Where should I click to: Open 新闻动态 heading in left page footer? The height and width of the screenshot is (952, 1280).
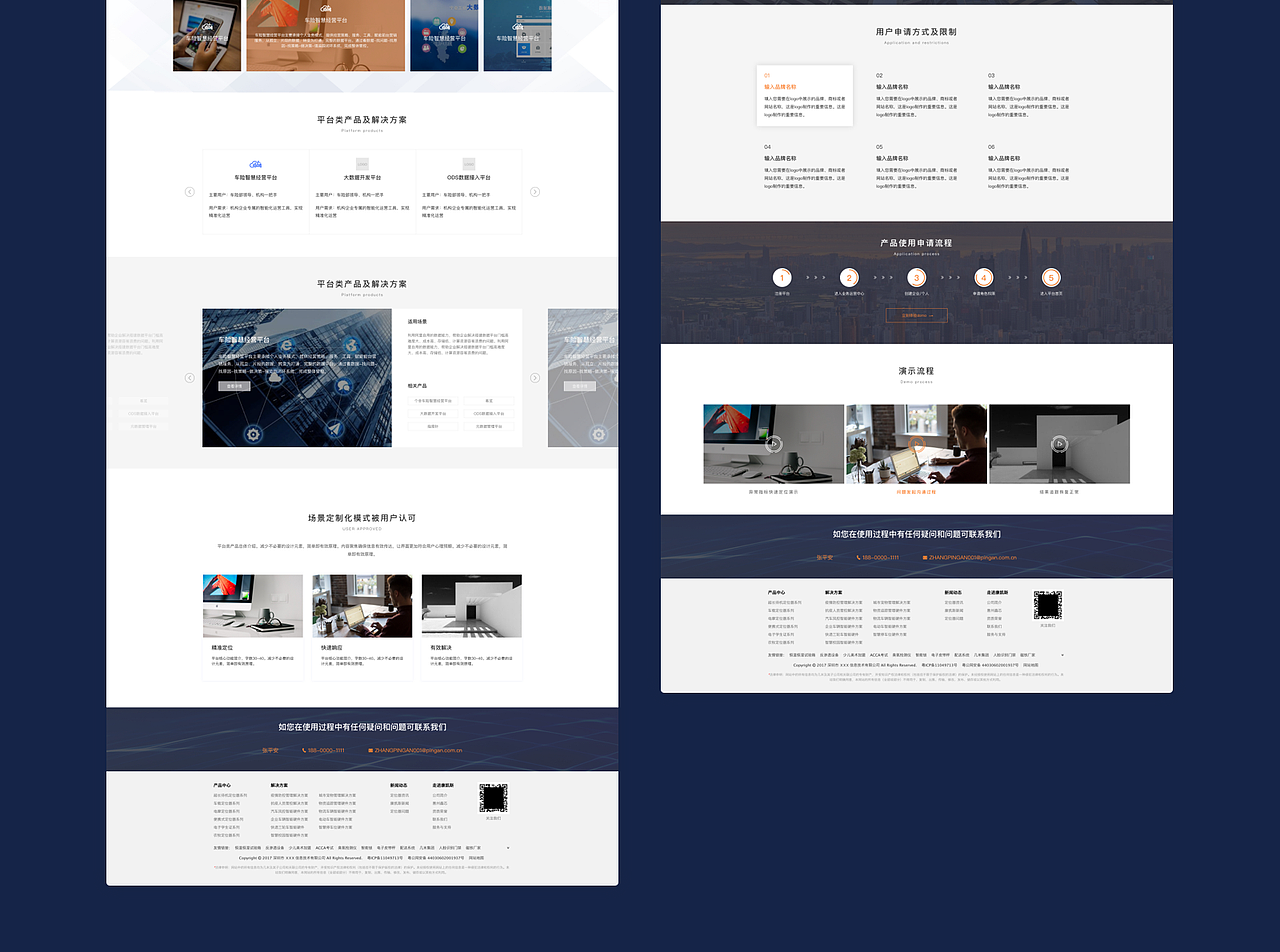pyautogui.click(x=399, y=785)
